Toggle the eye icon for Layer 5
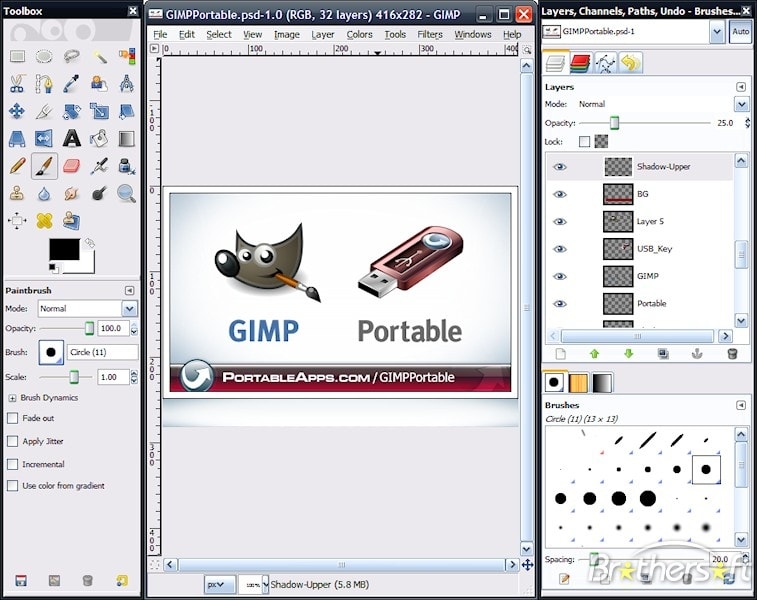757x600 pixels. coord(560,222)
